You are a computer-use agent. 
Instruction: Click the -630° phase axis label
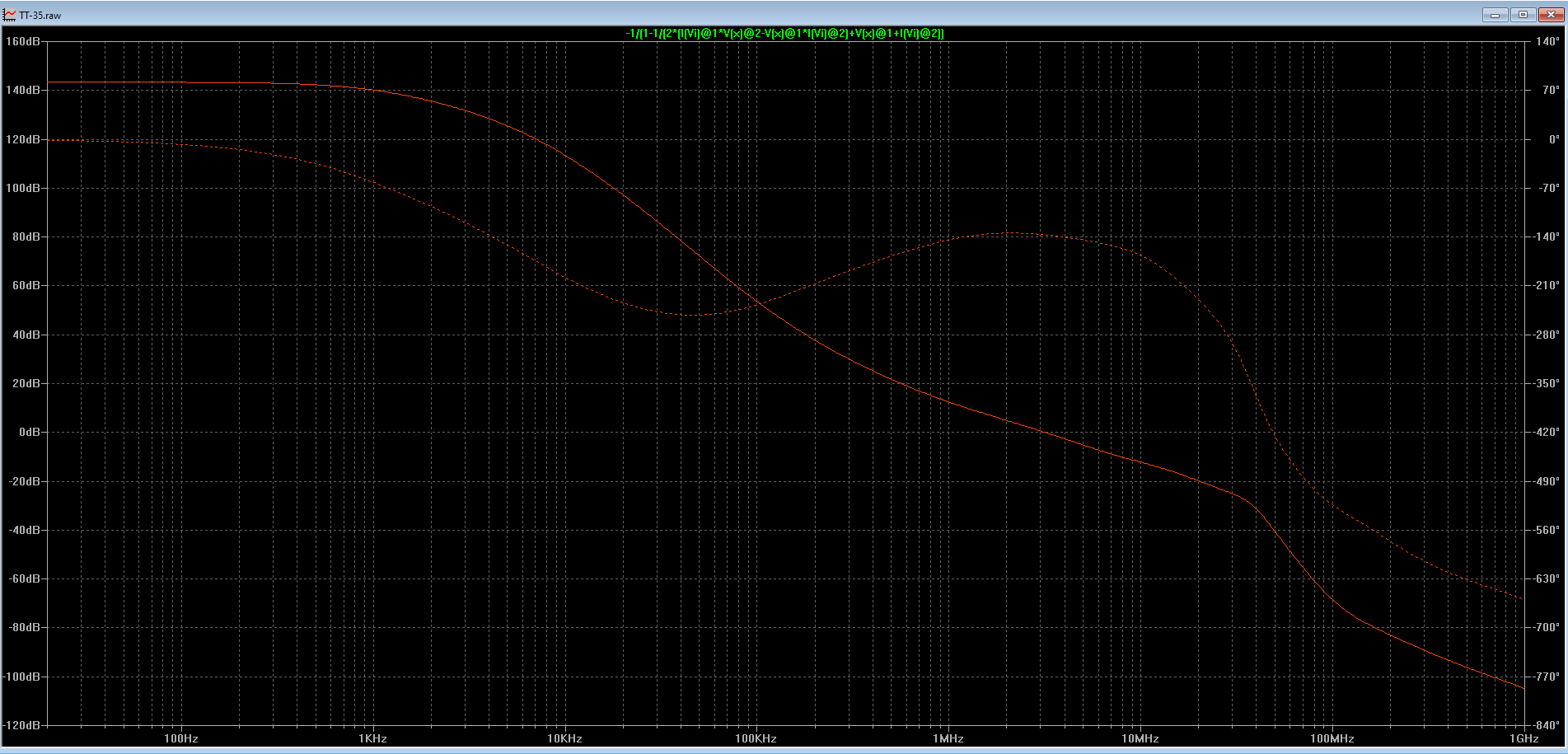(x=1546, y=578)
